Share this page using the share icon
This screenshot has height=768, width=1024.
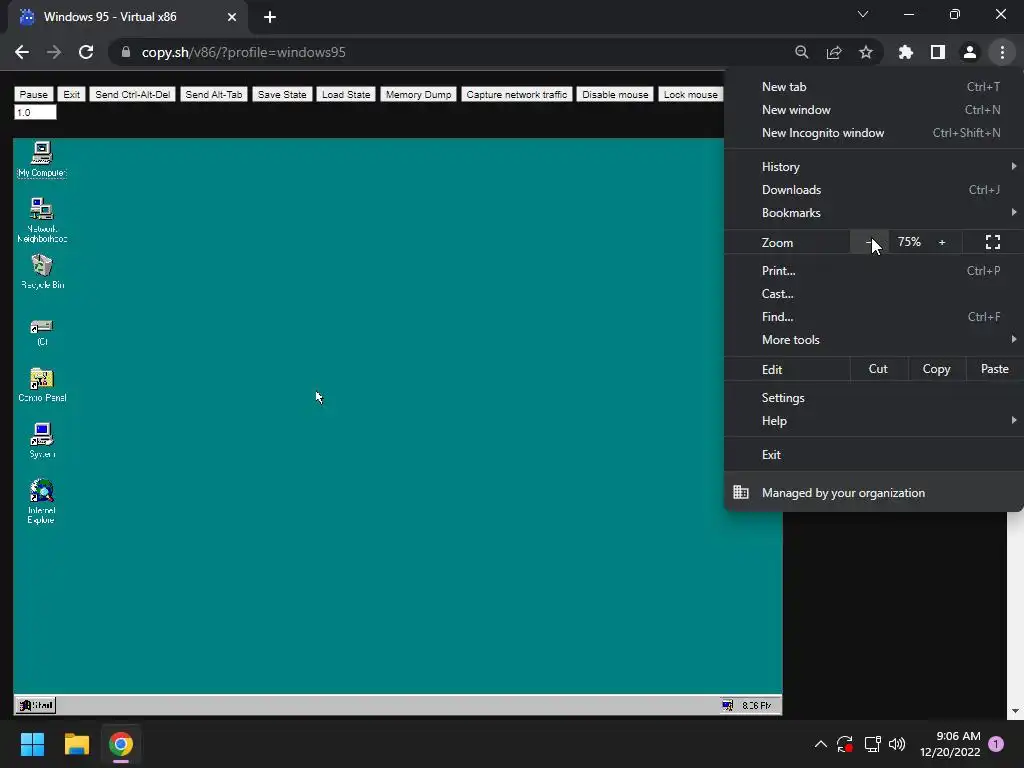834,52
